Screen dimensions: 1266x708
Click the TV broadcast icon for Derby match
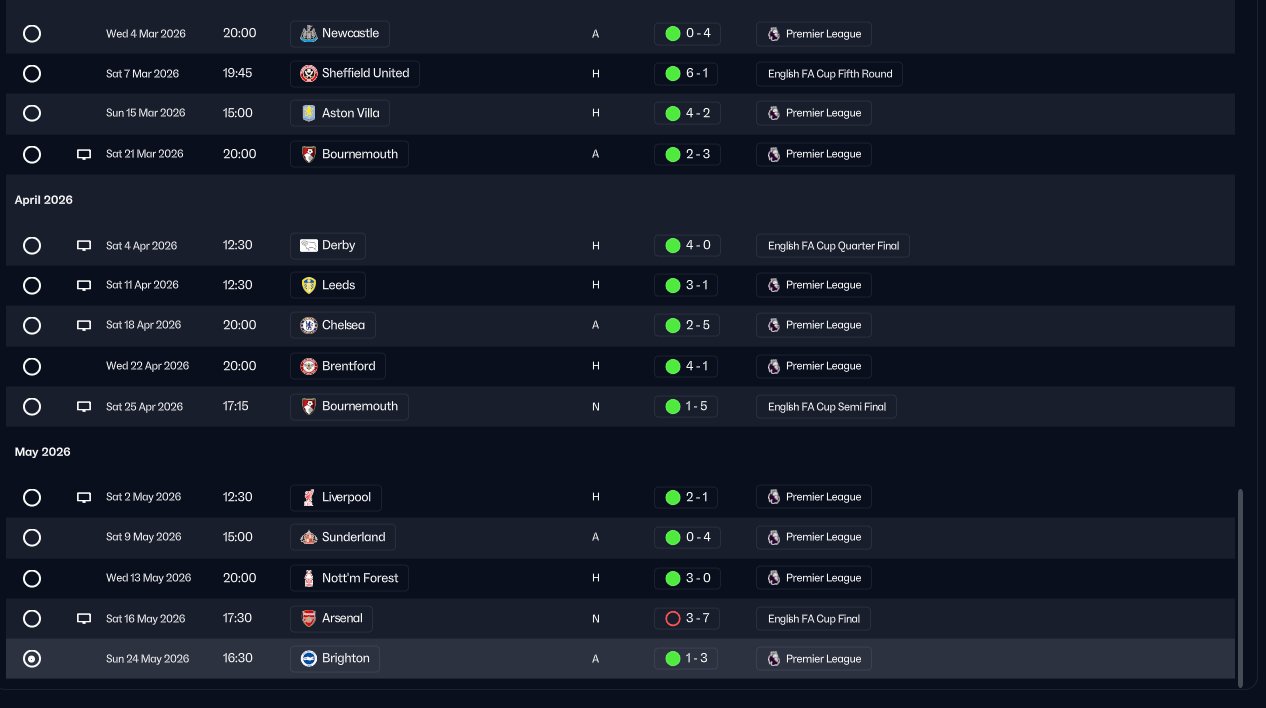point(84,246)
